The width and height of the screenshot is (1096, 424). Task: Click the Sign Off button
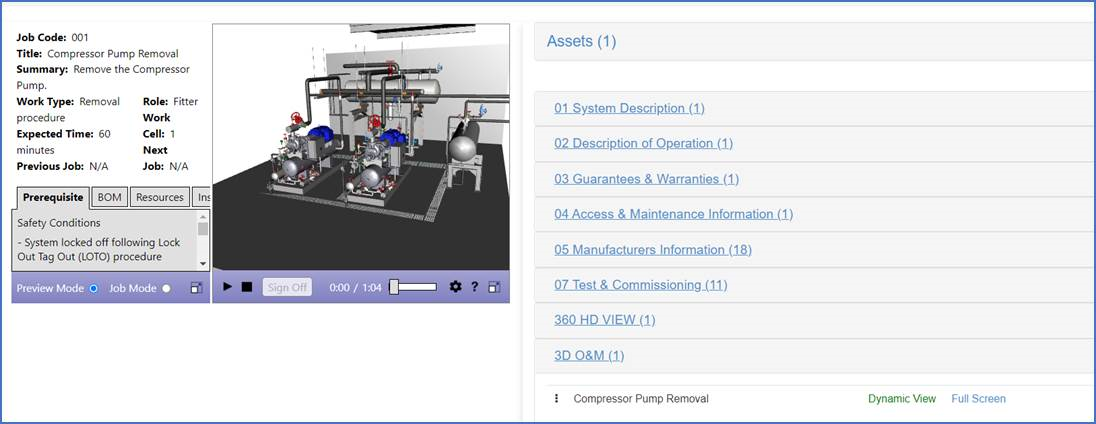pos(287,287)
